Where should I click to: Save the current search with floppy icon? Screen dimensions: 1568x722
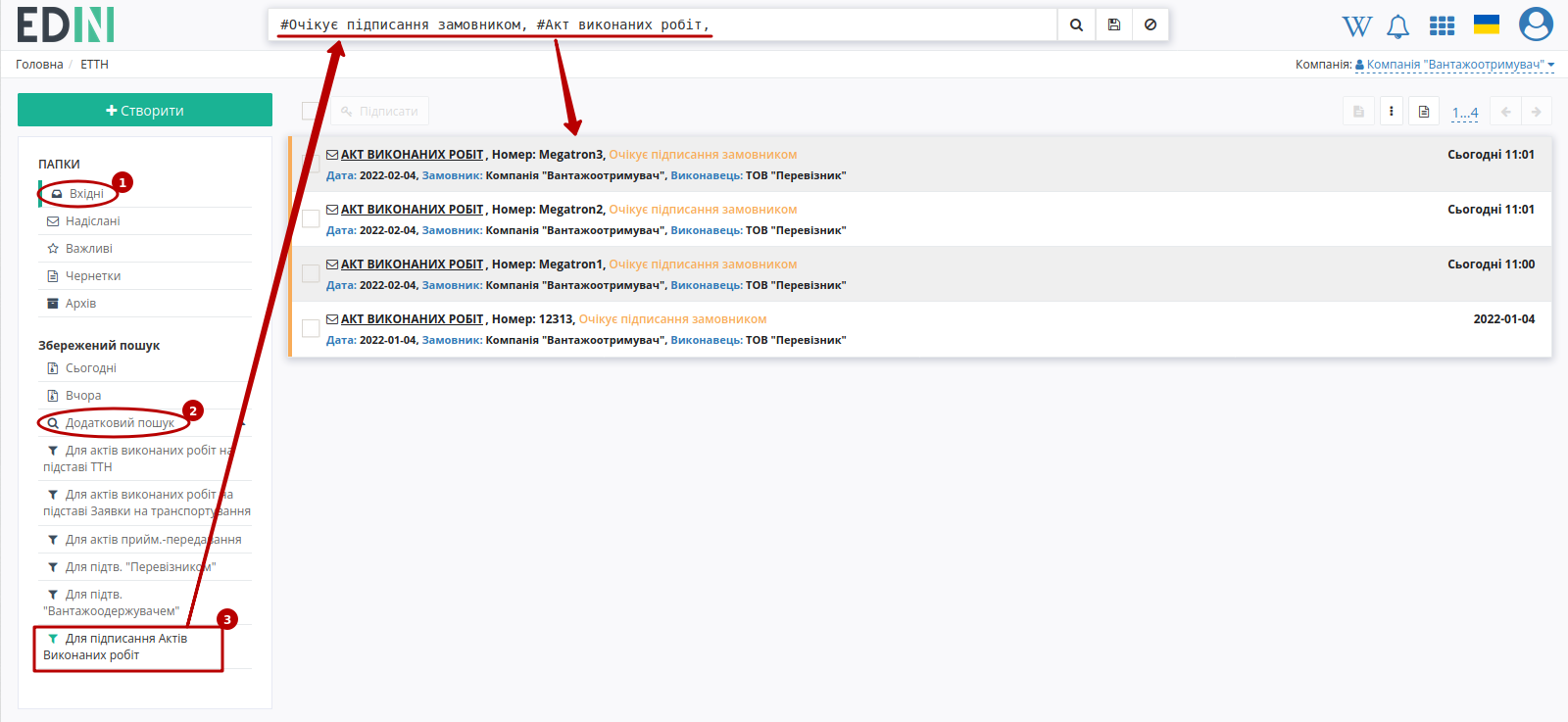click(x=1113, y=24)
